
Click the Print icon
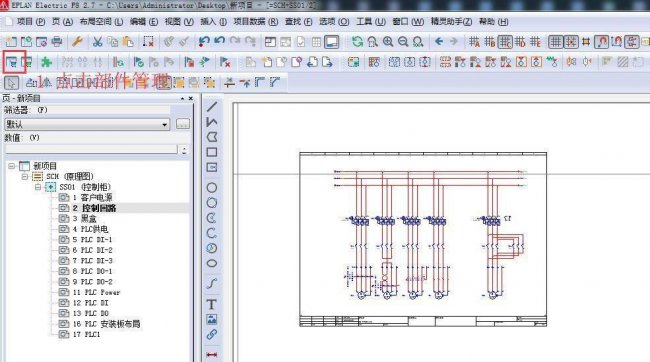click(x=57, y=41)
